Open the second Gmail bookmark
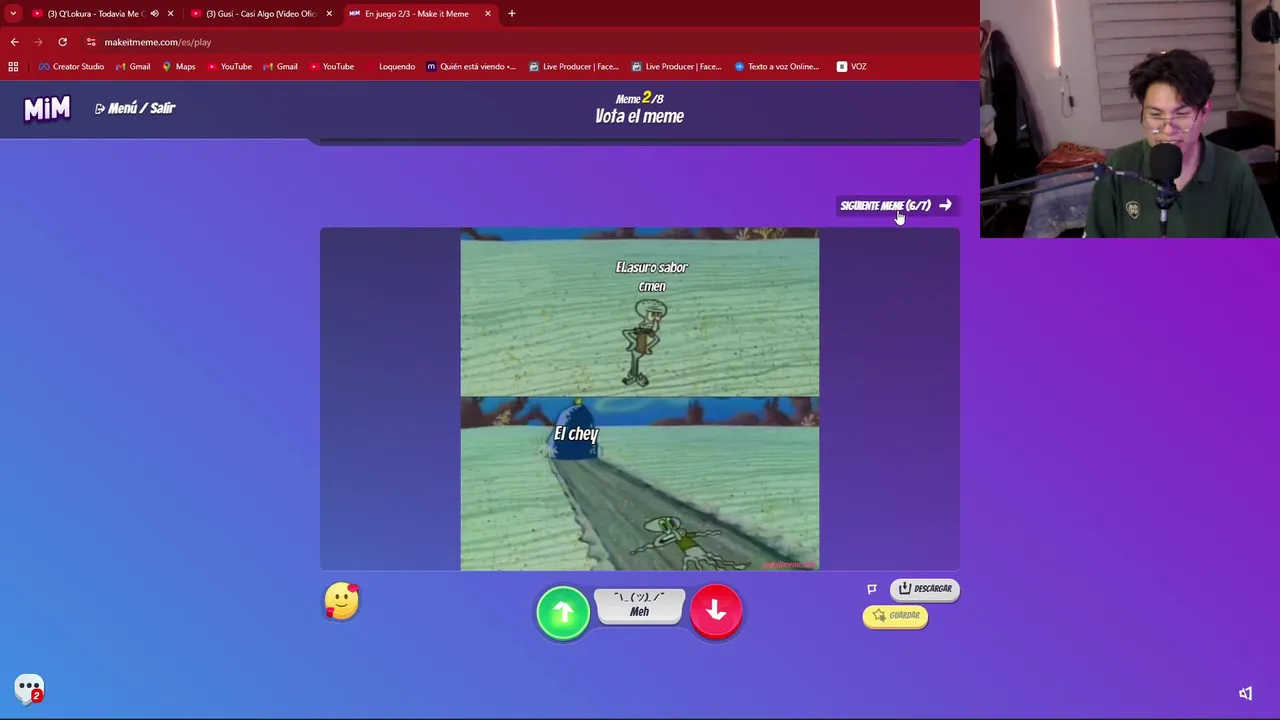The image size is (1280, 720). 280,67
